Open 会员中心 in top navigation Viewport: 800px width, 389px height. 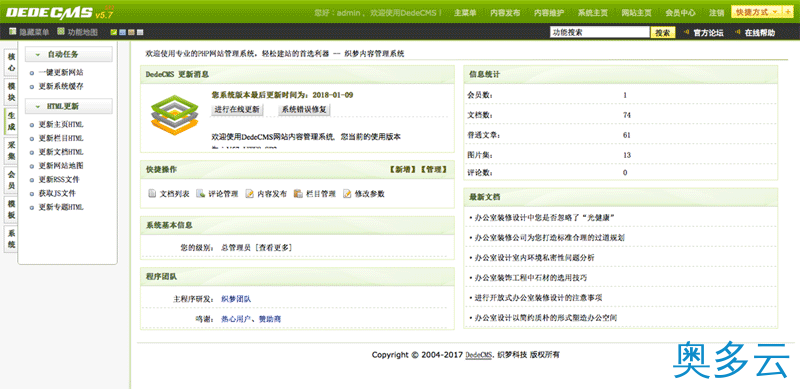pos(680,13)
